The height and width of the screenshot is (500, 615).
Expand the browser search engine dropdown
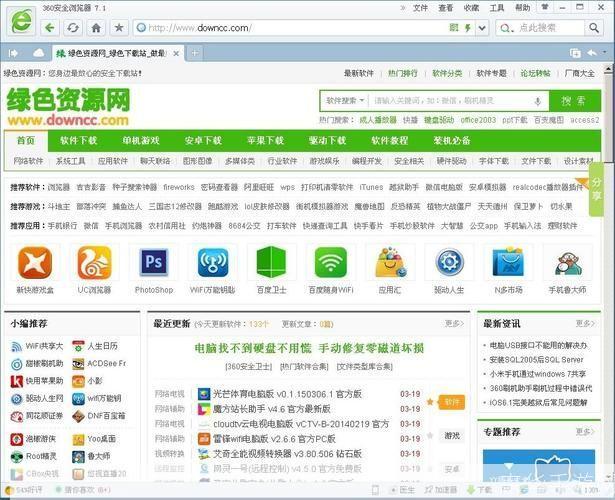506,28
